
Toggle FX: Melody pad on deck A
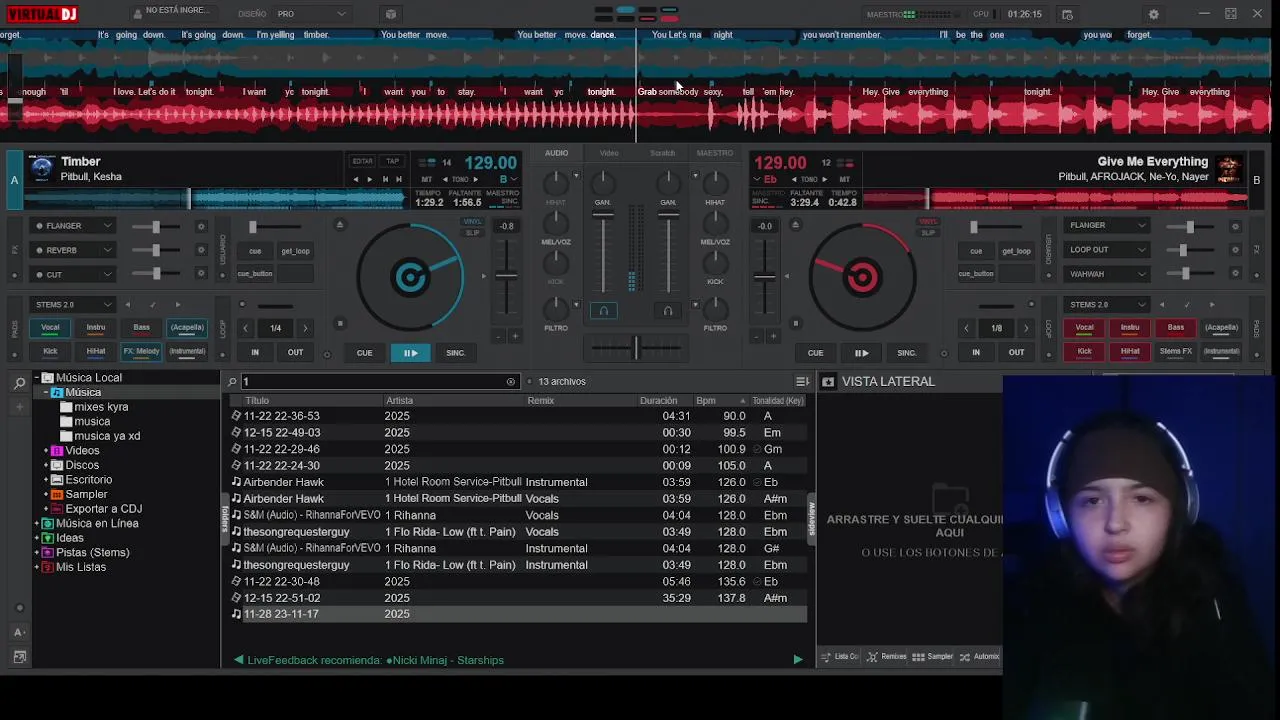pyautogui.click(x=142, y=351)
